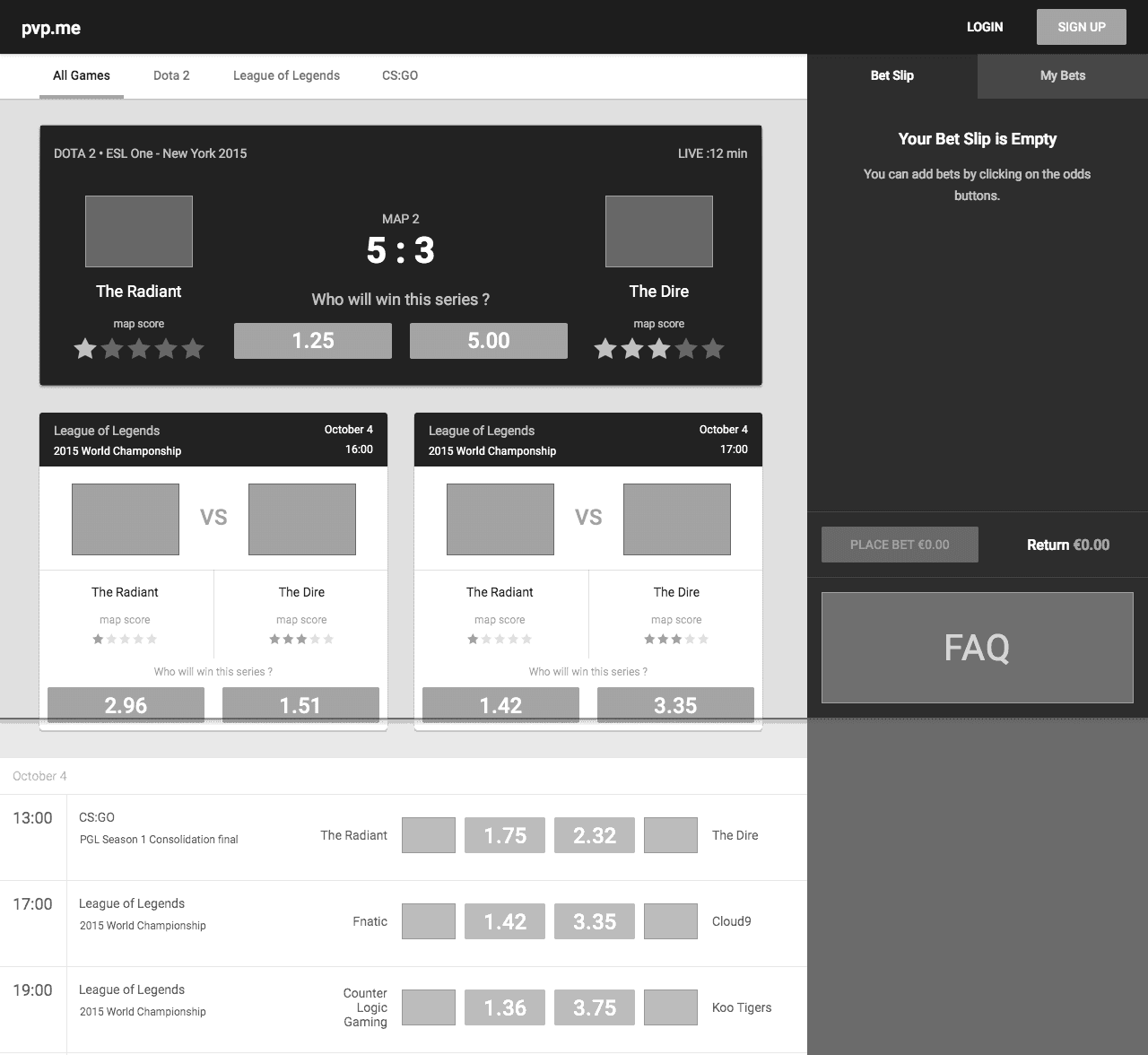The height and width of the screenshot is (1055, 1148).
Task: Click the LOGIN link
Action: [x=985, y=27]
